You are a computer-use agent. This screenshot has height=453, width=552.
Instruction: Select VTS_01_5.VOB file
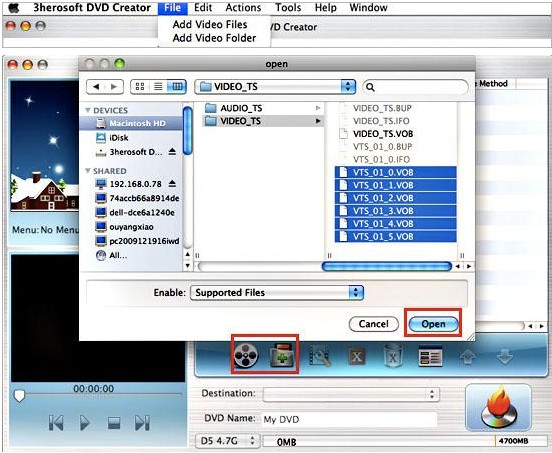tap(396, 237)
